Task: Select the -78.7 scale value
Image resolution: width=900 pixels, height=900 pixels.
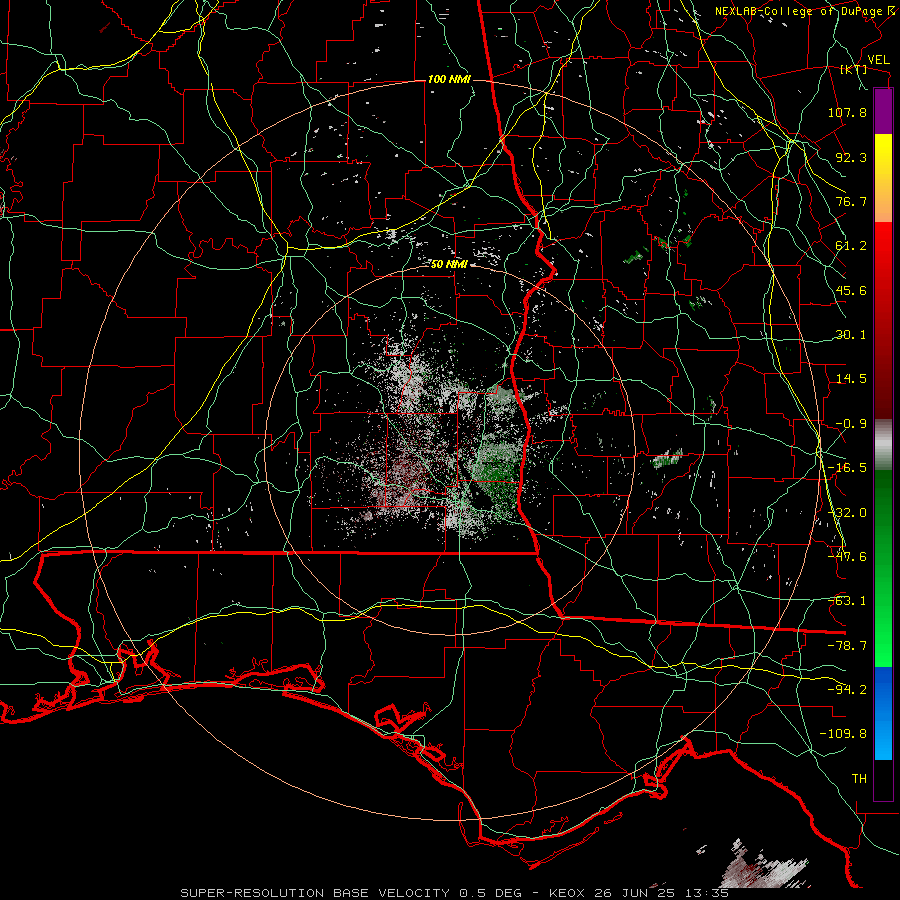Action: (x=847, y=646)
